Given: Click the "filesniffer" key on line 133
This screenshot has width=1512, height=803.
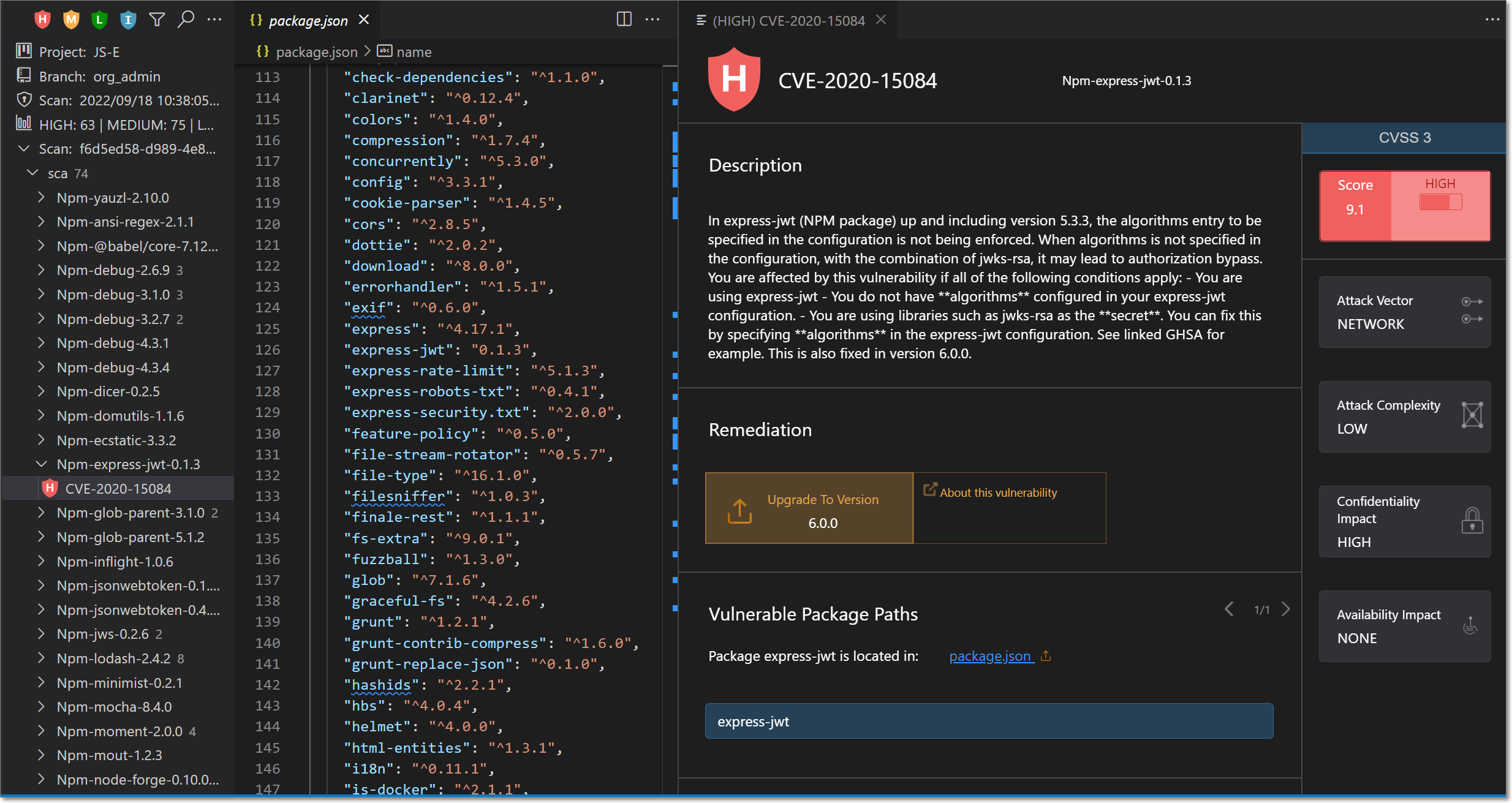Looking at the screenshot, I should [398, 496].
